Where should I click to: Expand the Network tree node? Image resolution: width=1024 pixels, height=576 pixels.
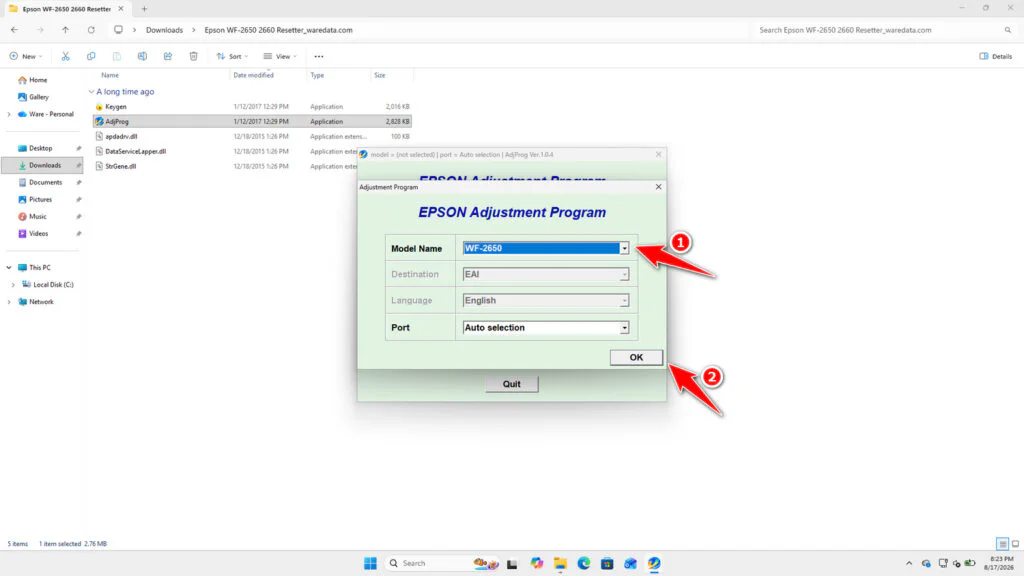9,302
